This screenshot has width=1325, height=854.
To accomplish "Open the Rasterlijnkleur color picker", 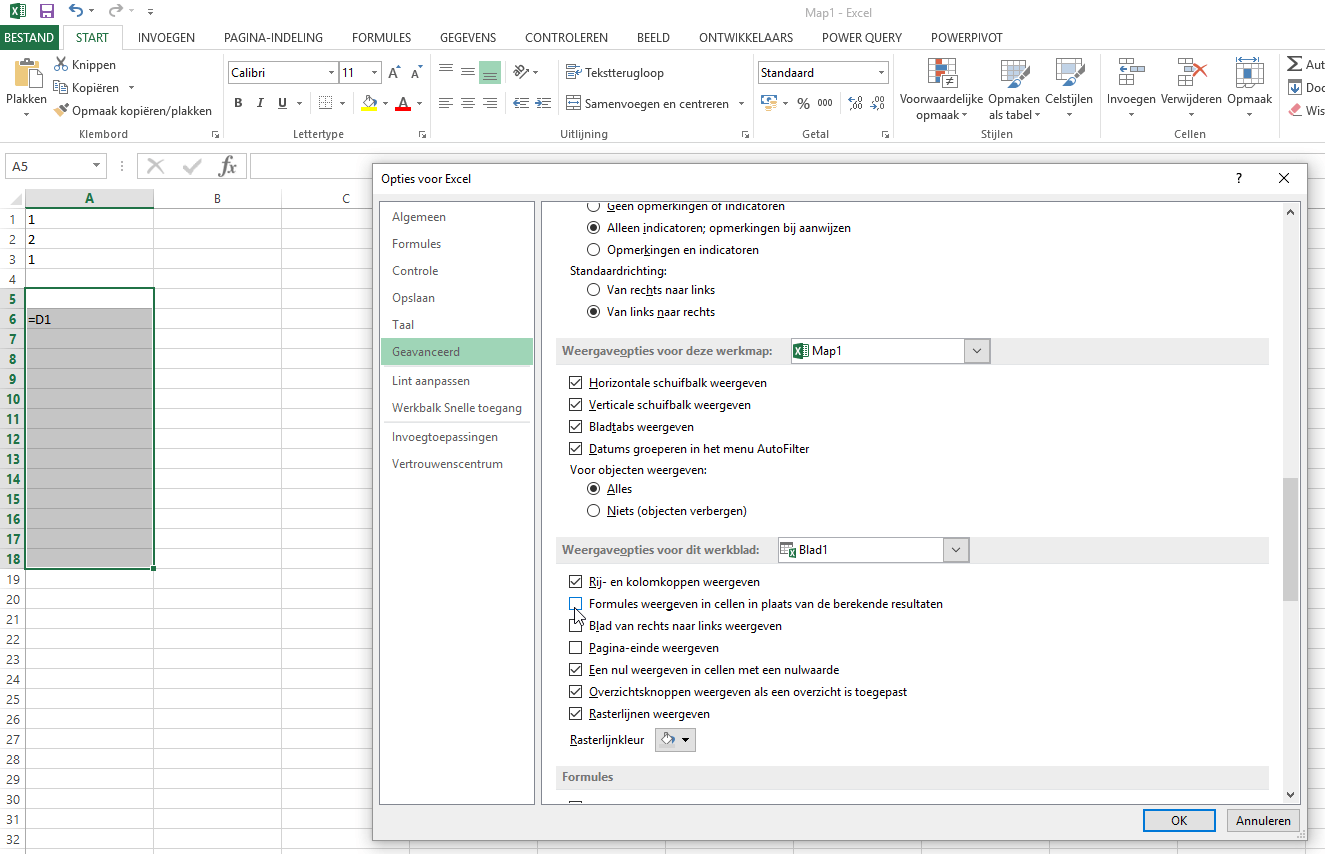I will 675,740.
